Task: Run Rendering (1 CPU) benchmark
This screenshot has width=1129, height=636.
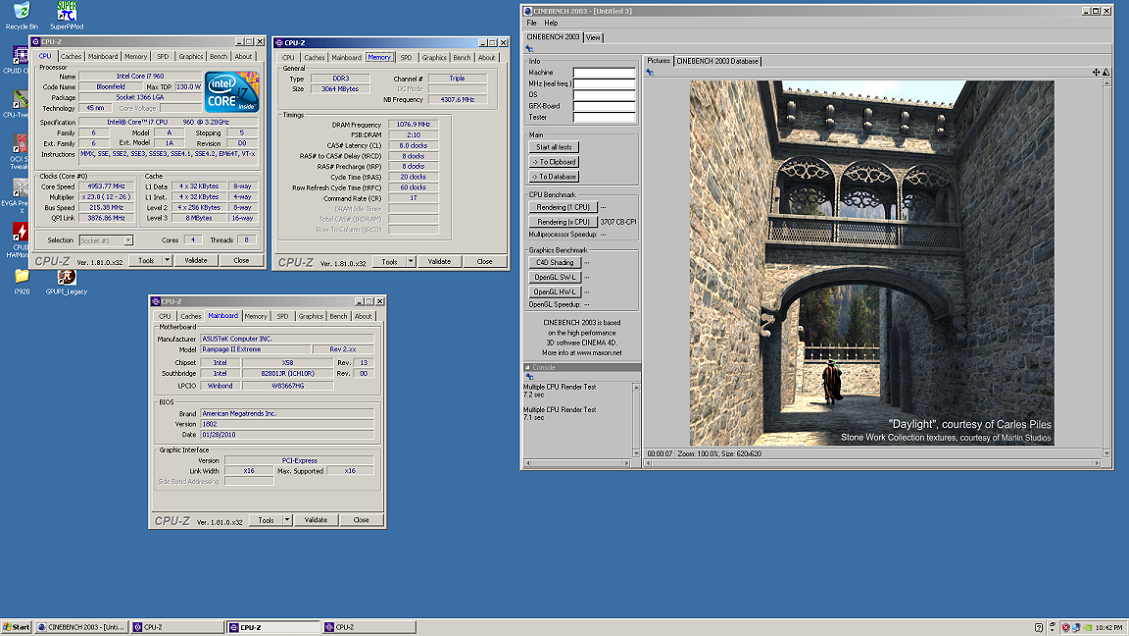Action: [563, 207]
